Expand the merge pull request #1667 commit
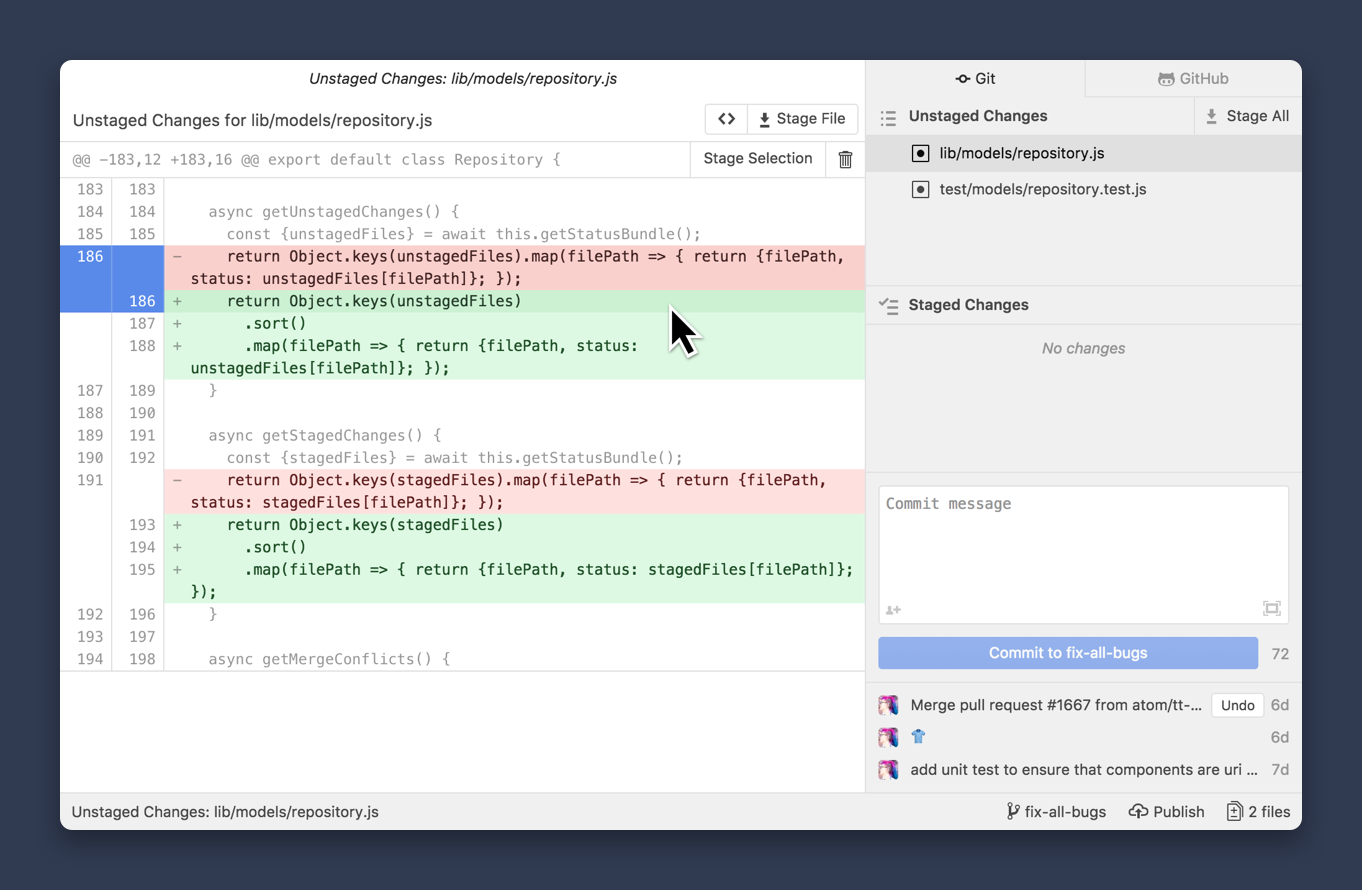1362x890 pixels. pos(1055,705)
